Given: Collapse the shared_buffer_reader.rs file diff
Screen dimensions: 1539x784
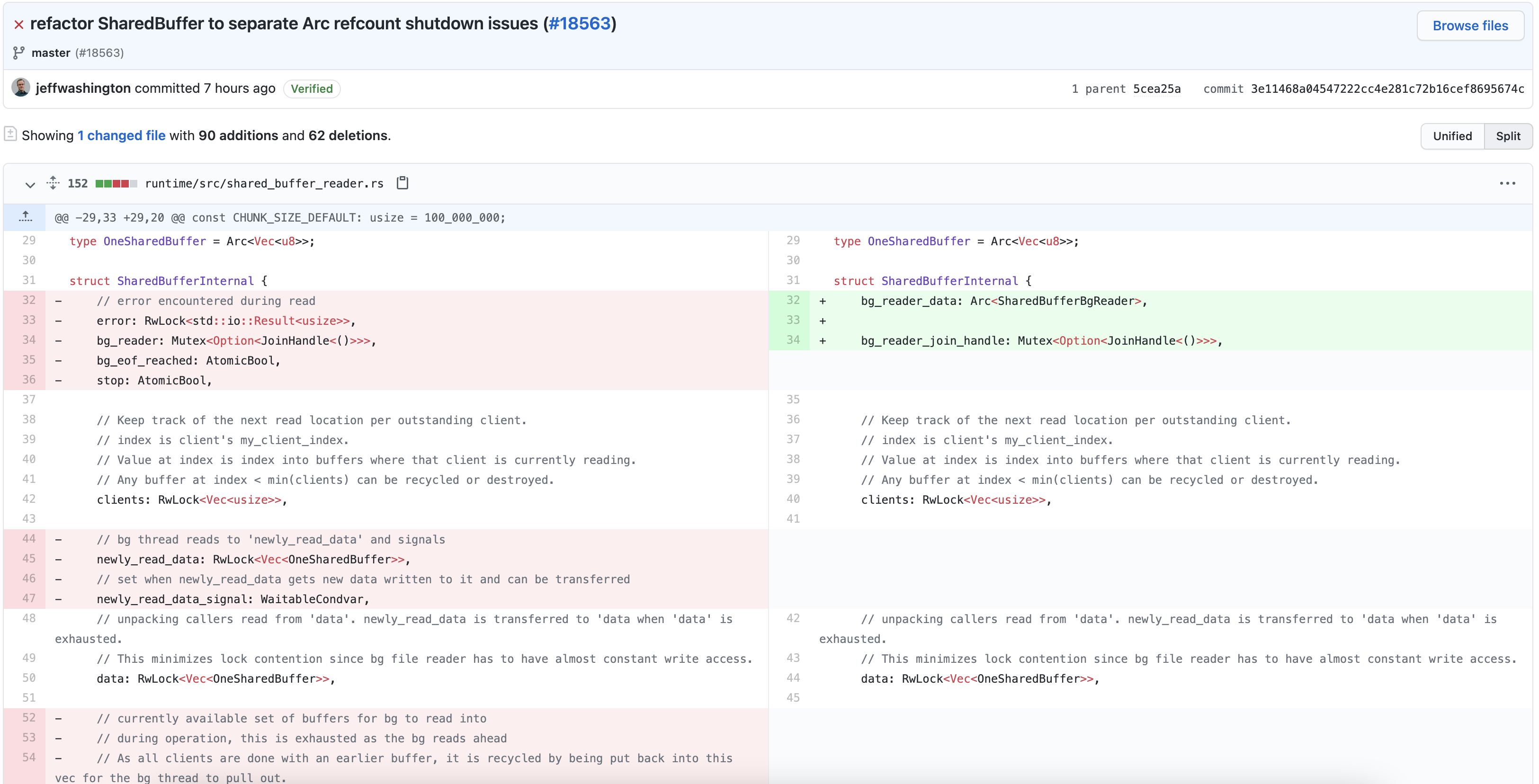Looking at the screenshot, I should tap(30, 185).
